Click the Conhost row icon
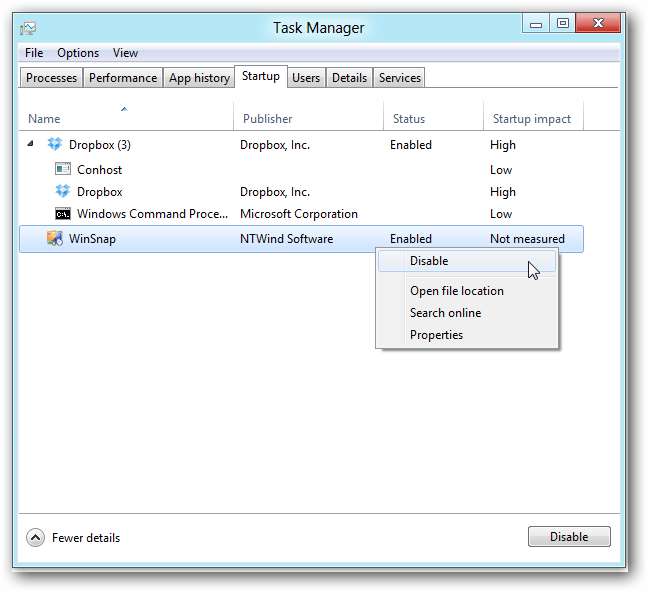 (x=63, y=169)
